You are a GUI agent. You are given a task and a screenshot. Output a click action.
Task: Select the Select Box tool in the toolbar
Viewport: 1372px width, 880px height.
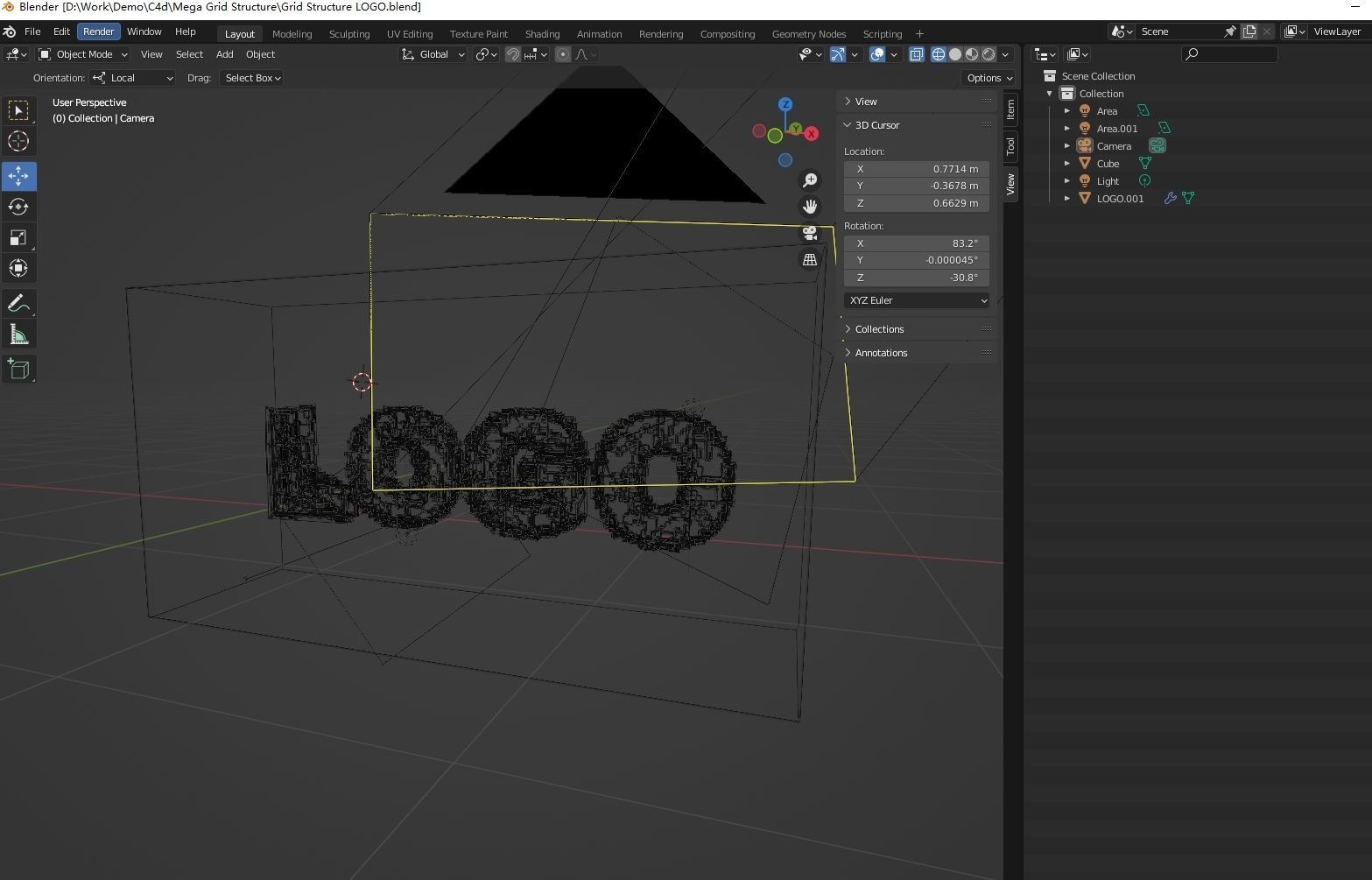pos(18,110)
